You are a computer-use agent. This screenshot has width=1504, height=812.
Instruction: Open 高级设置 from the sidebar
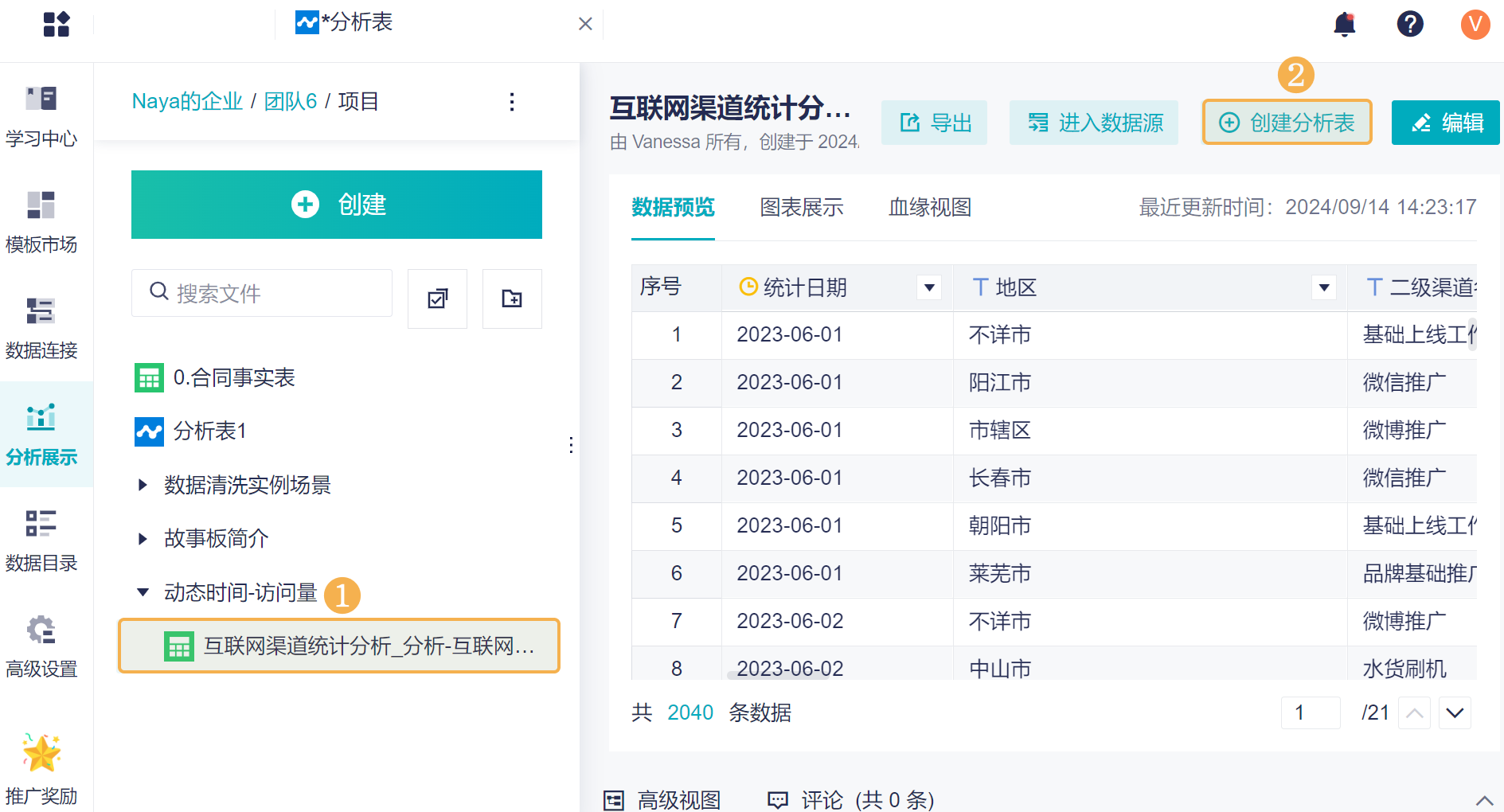coord(41,646)
